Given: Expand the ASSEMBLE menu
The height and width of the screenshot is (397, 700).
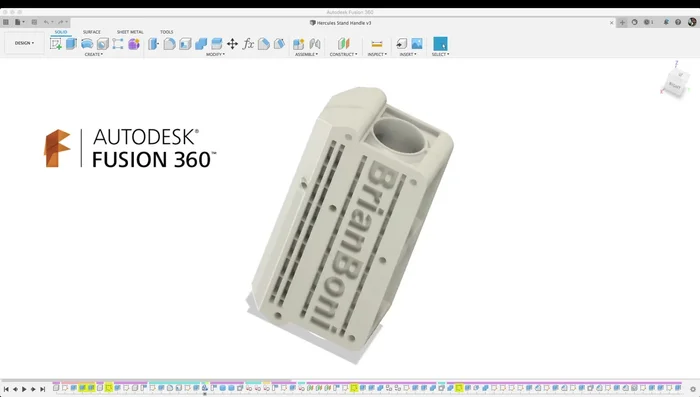Looking at the screenshot, I should pos(307,54).
